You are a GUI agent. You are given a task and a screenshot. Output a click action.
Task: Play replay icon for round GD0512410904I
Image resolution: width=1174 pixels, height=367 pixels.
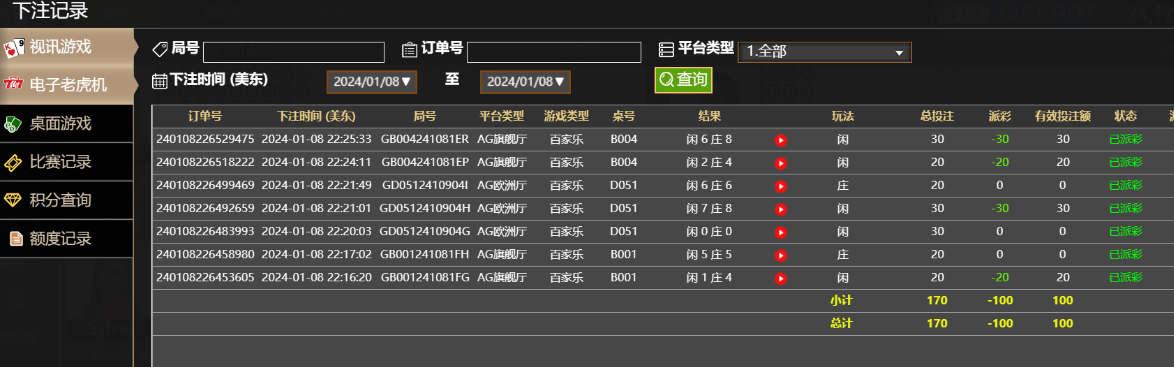point(780,186)
